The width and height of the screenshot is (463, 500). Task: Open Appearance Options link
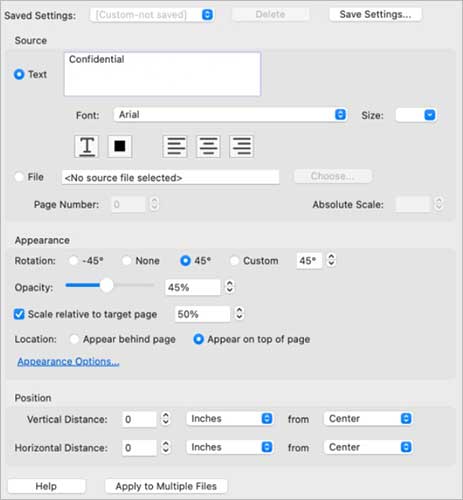(x=68, y=362)
